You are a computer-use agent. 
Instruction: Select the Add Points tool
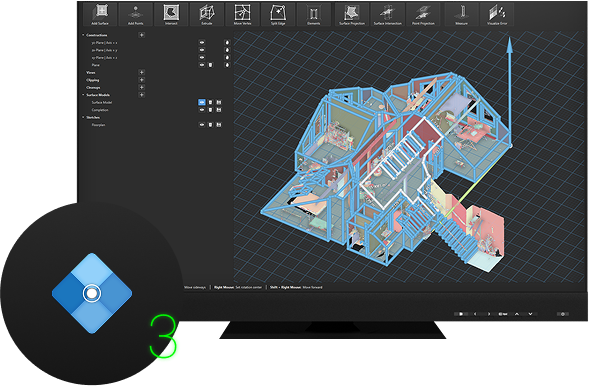pos(135,15)
